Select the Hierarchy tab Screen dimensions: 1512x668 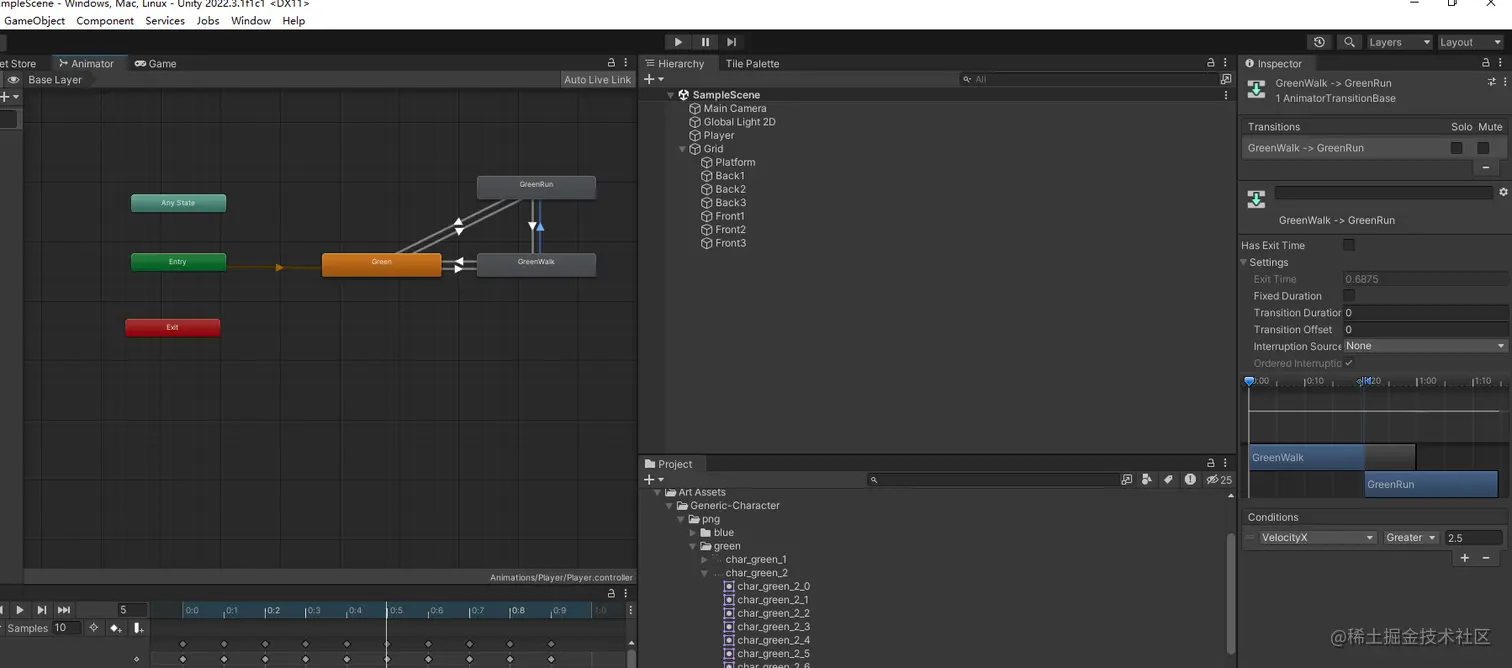pyautogui.click(x=674, y=63)
